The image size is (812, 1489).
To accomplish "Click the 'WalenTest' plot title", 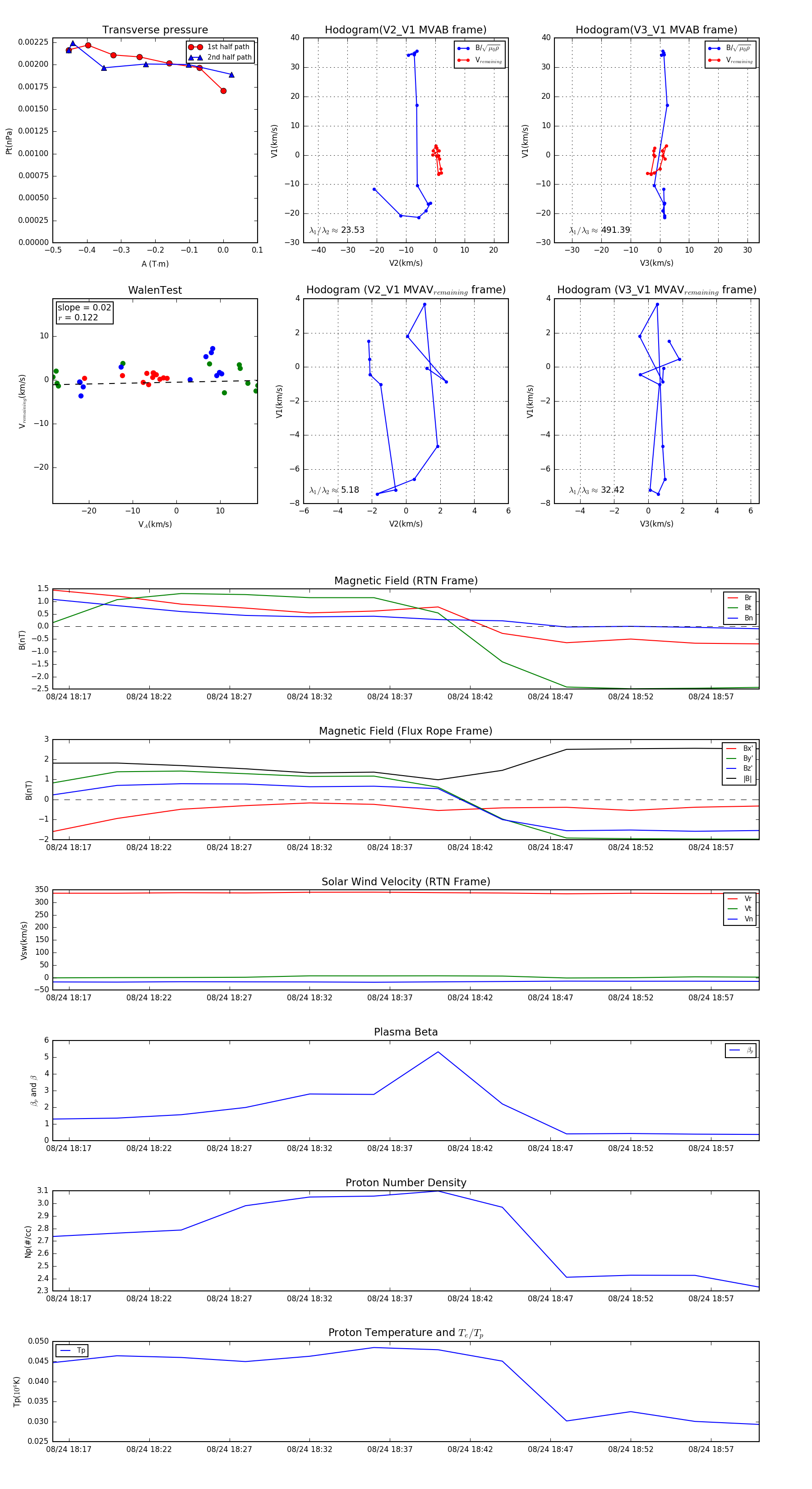I will tap(155, 290).
